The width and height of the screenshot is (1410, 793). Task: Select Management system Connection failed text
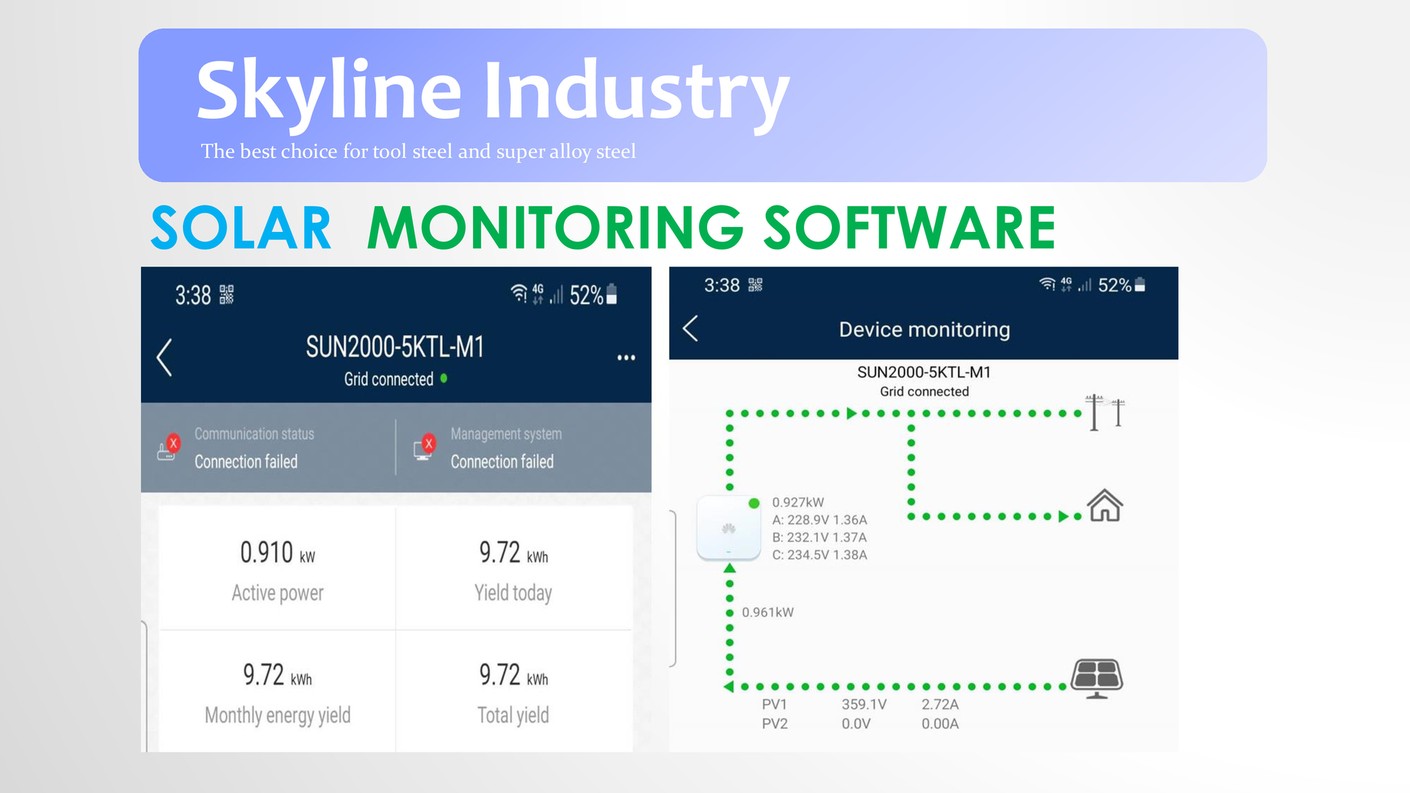(502, 461)
